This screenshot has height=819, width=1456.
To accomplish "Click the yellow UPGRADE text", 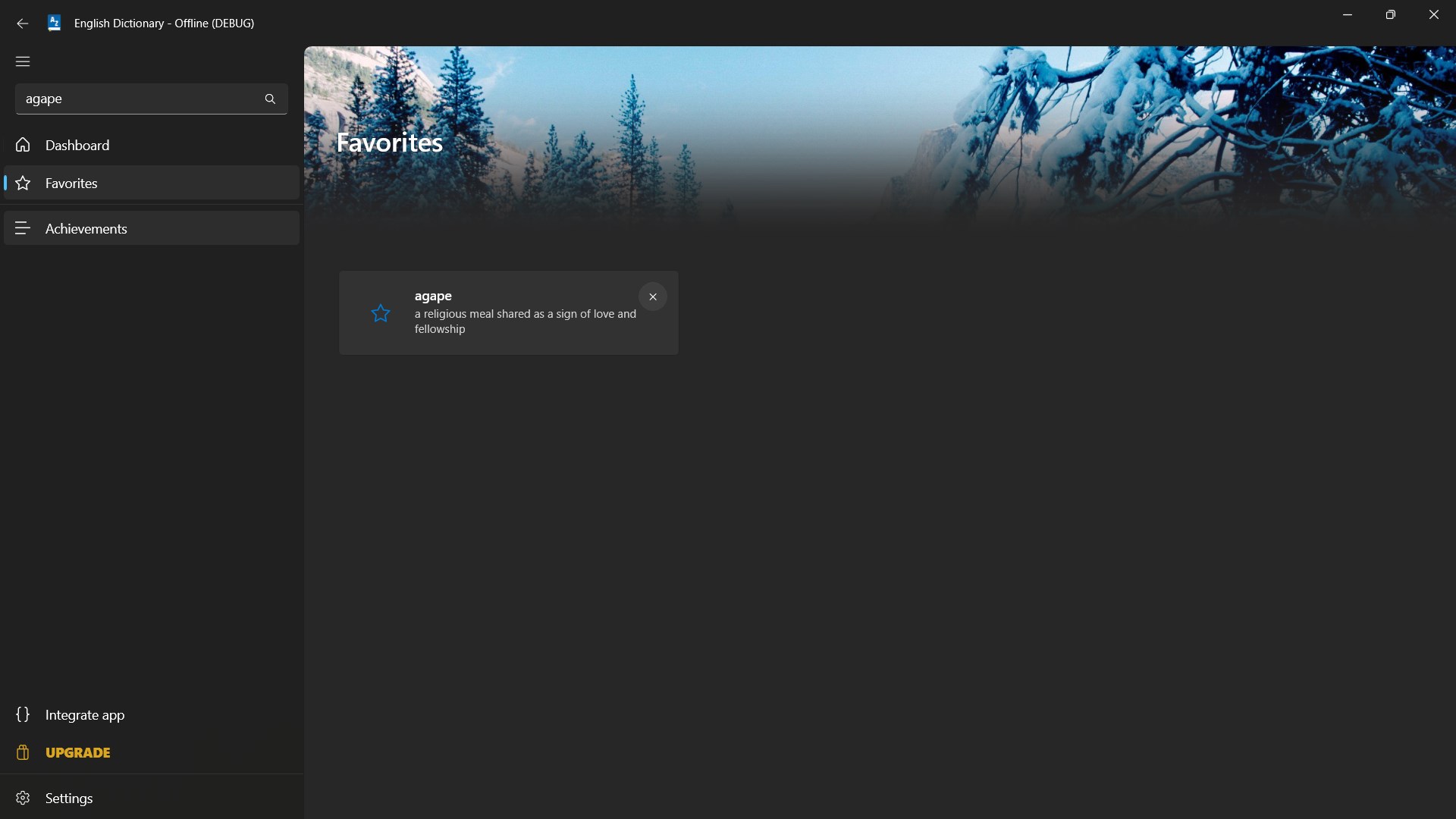I will point(78,752).
